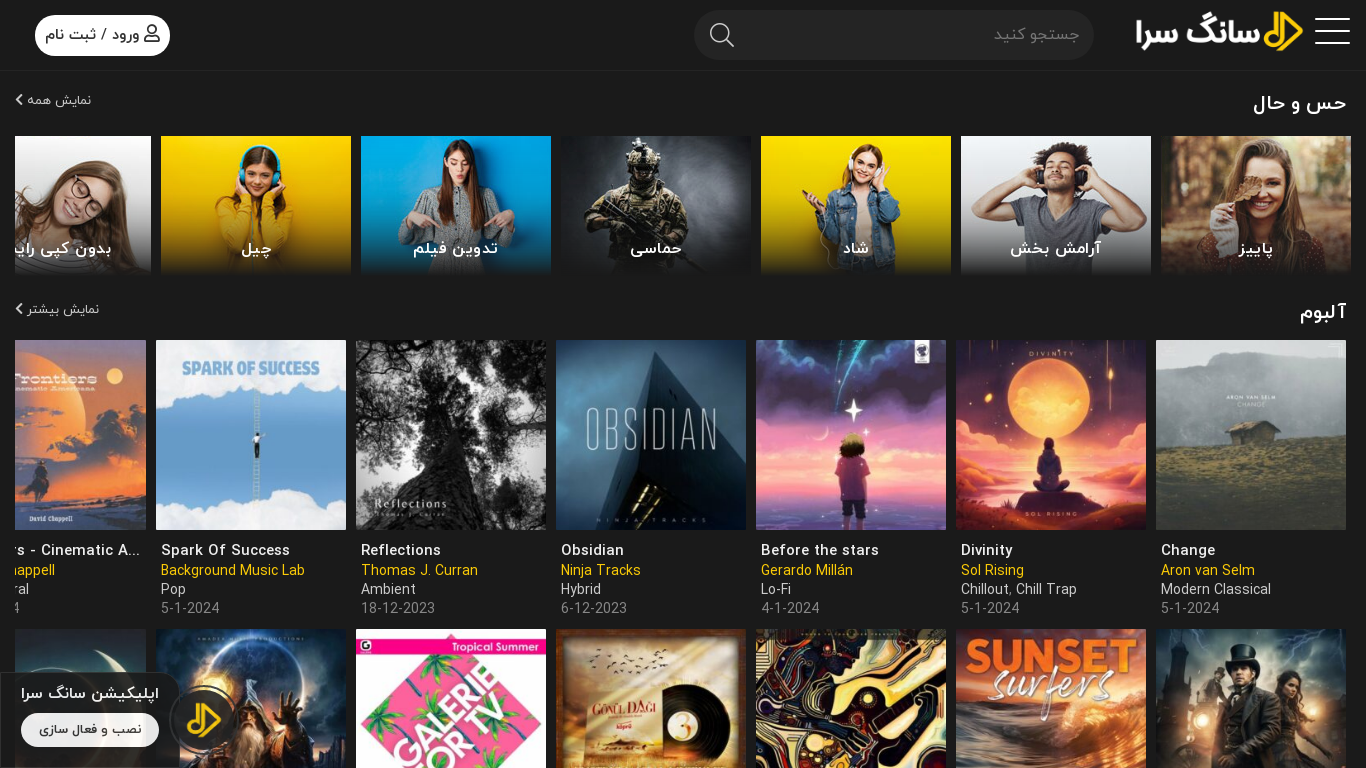
Task: Click the Modern Classical genre text
Action: coord(1216,589)
